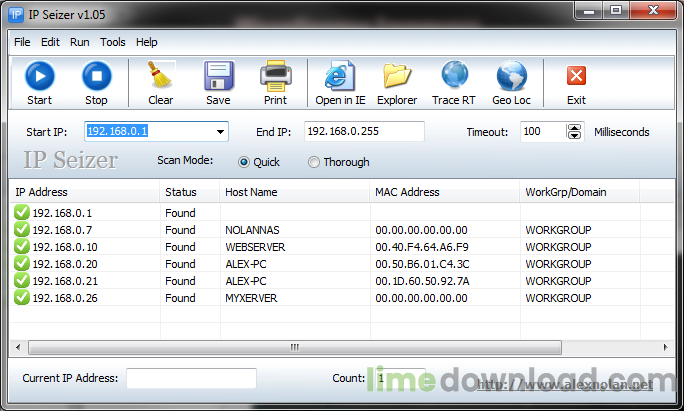Launch Explorer for selected host
The width and height of the screenshot is (684, 411).
pyautogui.click(x=397, y=83)
